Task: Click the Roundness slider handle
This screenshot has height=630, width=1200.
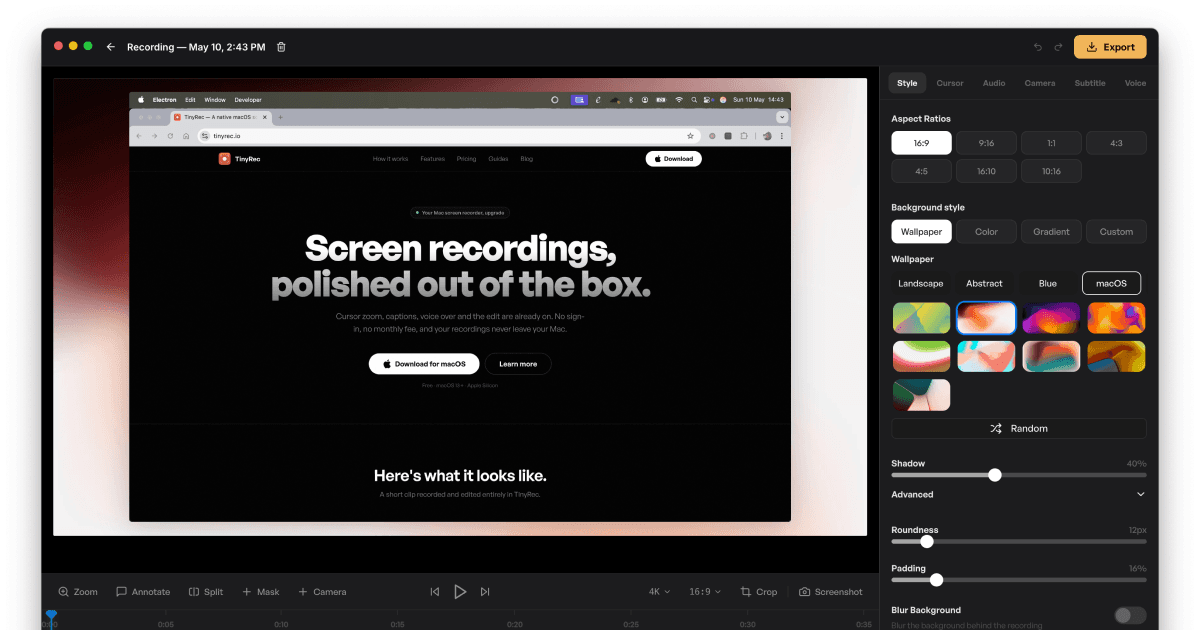Action: point(926,541)
